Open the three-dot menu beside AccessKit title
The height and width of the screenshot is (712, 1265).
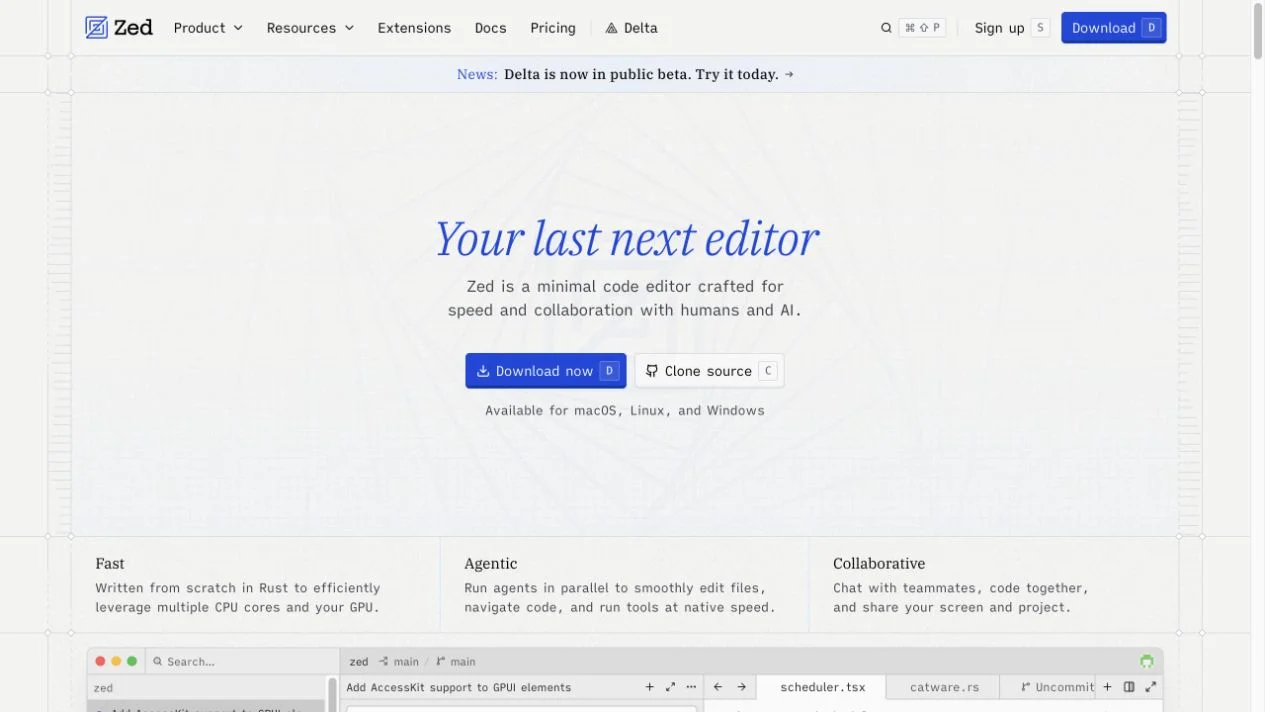point(691,687)
